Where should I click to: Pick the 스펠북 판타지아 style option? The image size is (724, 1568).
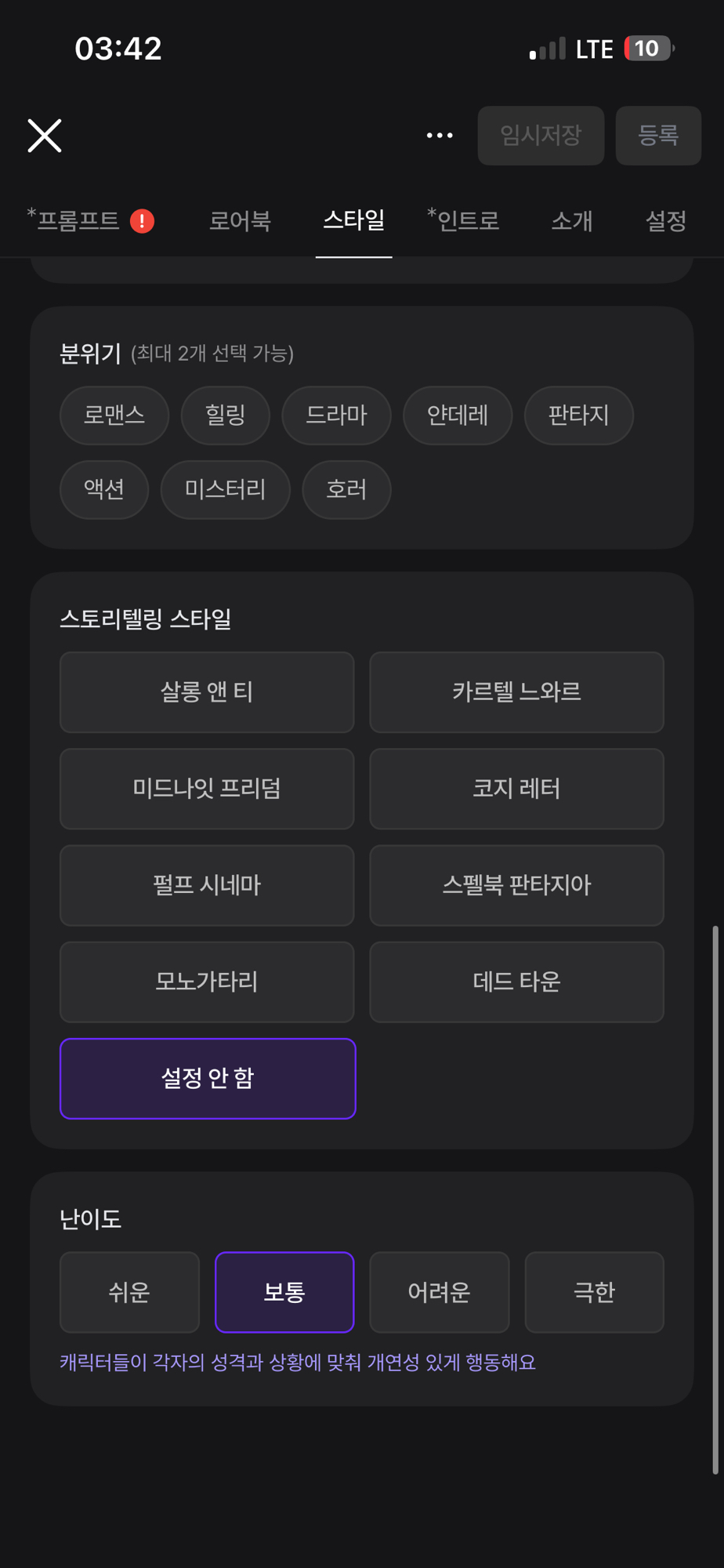point(516,885)
